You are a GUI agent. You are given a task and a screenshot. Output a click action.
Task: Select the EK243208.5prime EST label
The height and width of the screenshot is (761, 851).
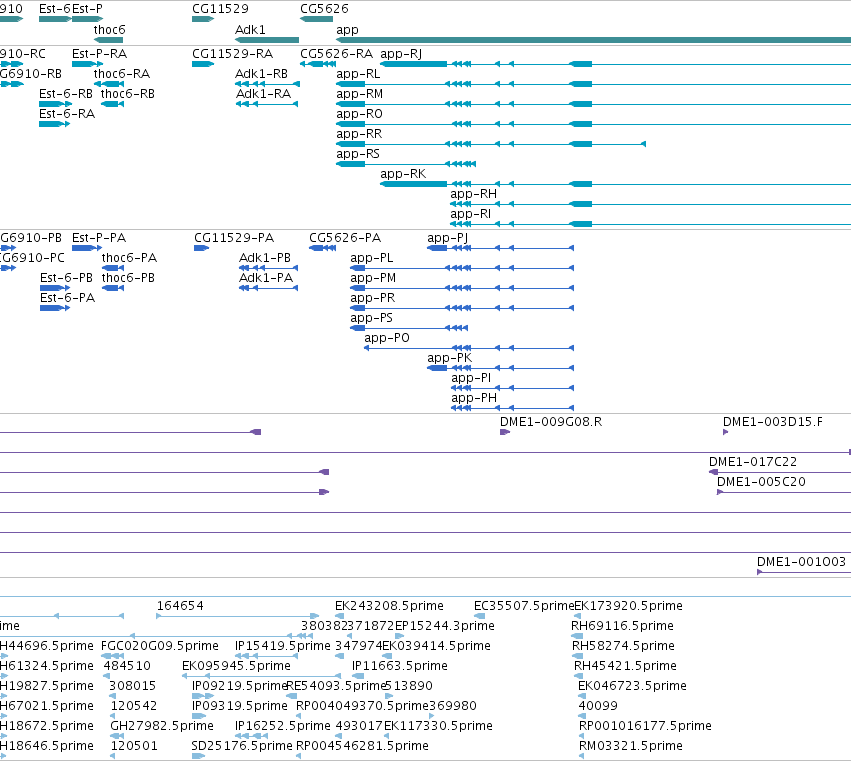pyautogui.click(x=389, y=606)
